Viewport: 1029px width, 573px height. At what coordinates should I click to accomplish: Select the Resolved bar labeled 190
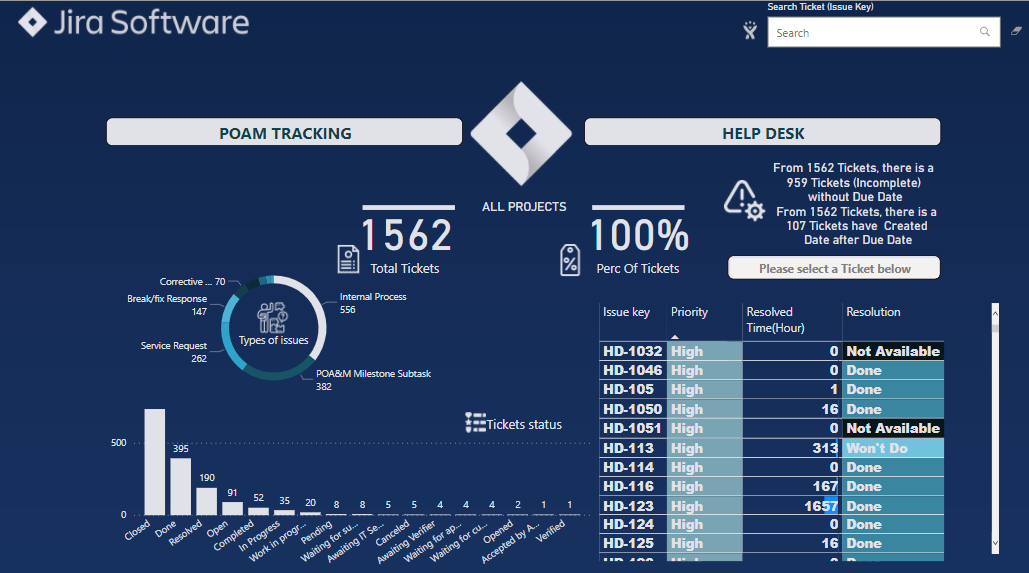[x=207, y=501]
